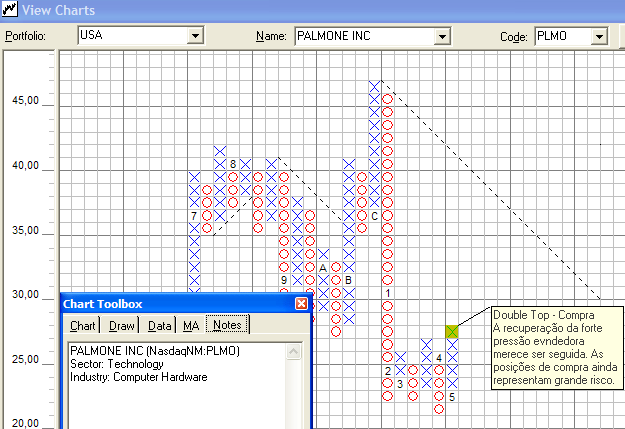Click the highlighted green Double Top marker

click(452, 331)
